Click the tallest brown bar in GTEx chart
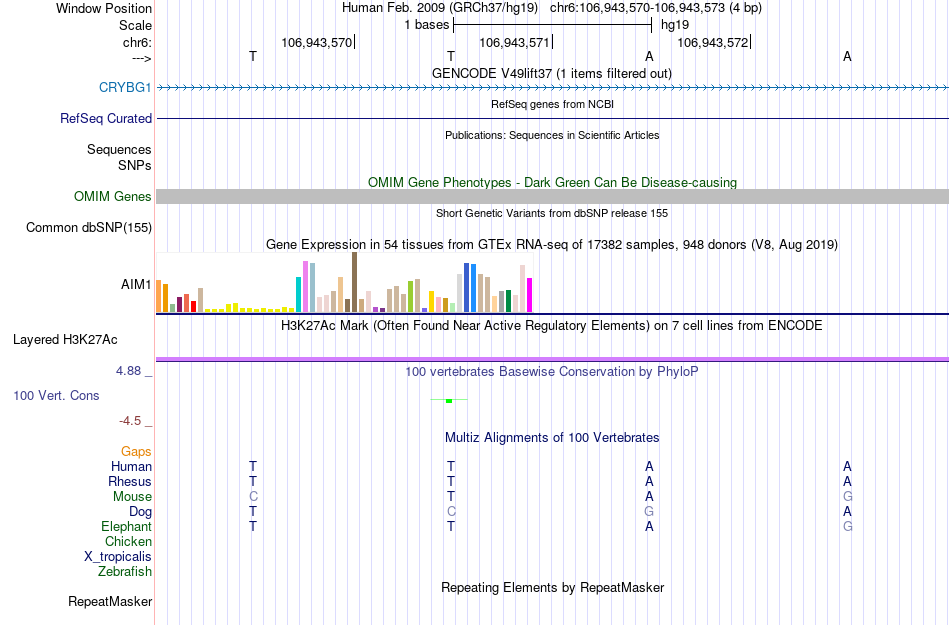The width and height of the screenshot is (950, 625). [x=354, y=282]
